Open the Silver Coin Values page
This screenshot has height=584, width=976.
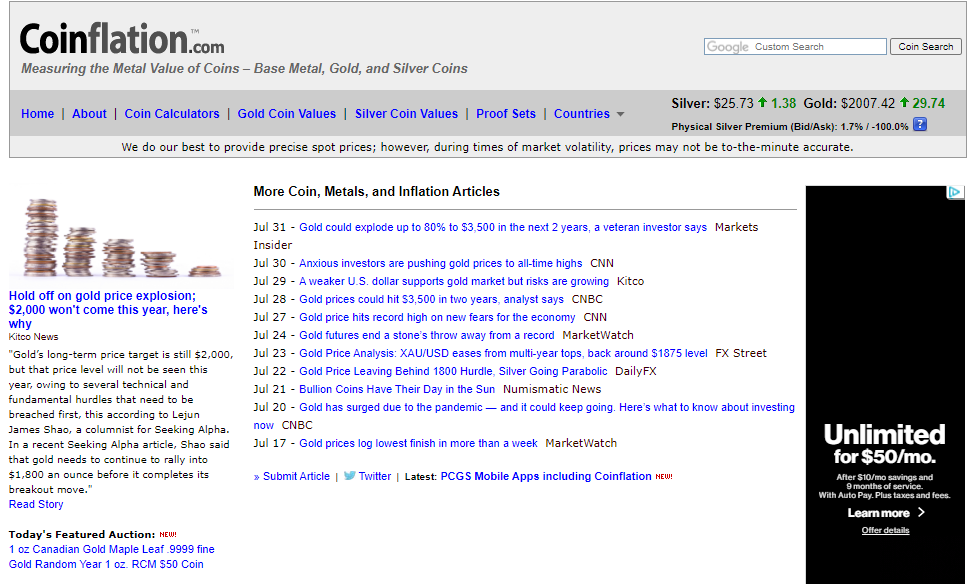(x=406, y=114)
